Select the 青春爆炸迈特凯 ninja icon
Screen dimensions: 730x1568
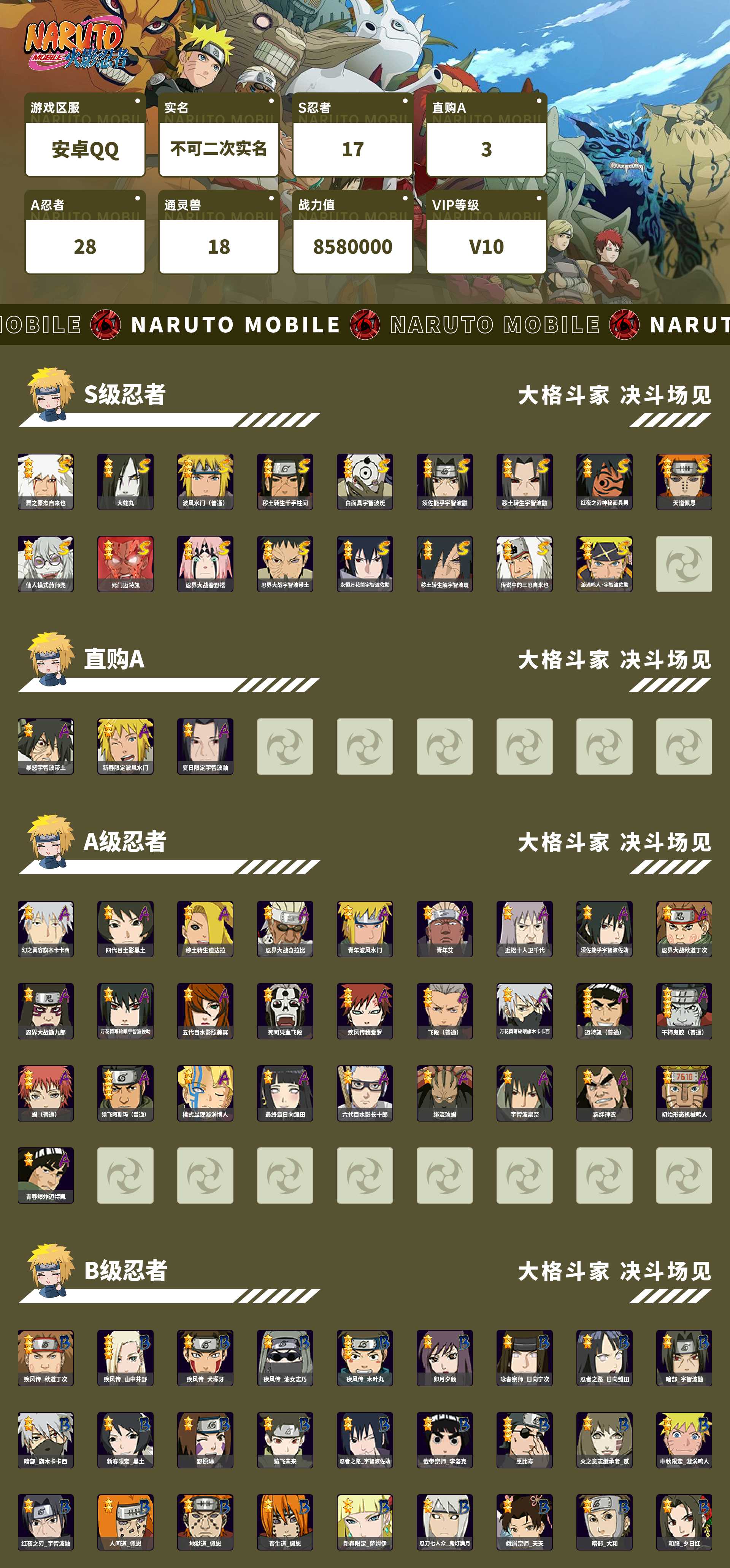pos(46,1176)
